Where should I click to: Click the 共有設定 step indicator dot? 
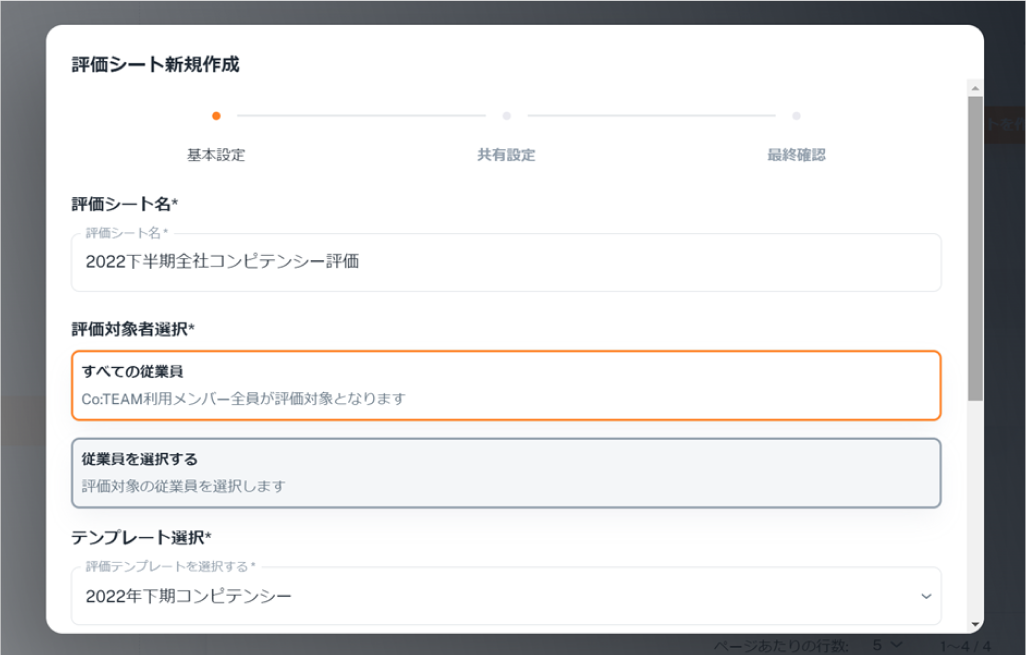(x=506, y=116)
